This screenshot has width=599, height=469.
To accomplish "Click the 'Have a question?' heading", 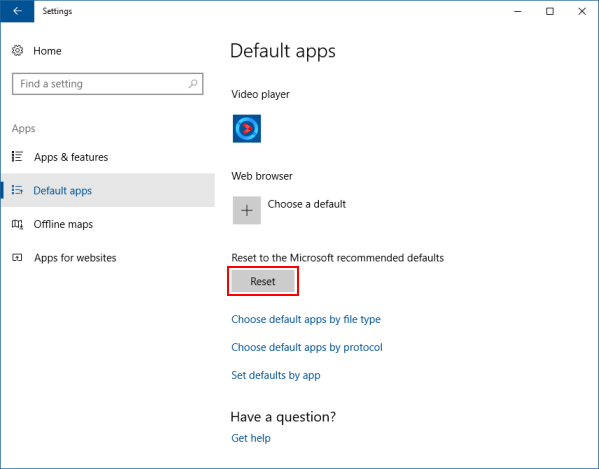I will click(x=283, y=417).
